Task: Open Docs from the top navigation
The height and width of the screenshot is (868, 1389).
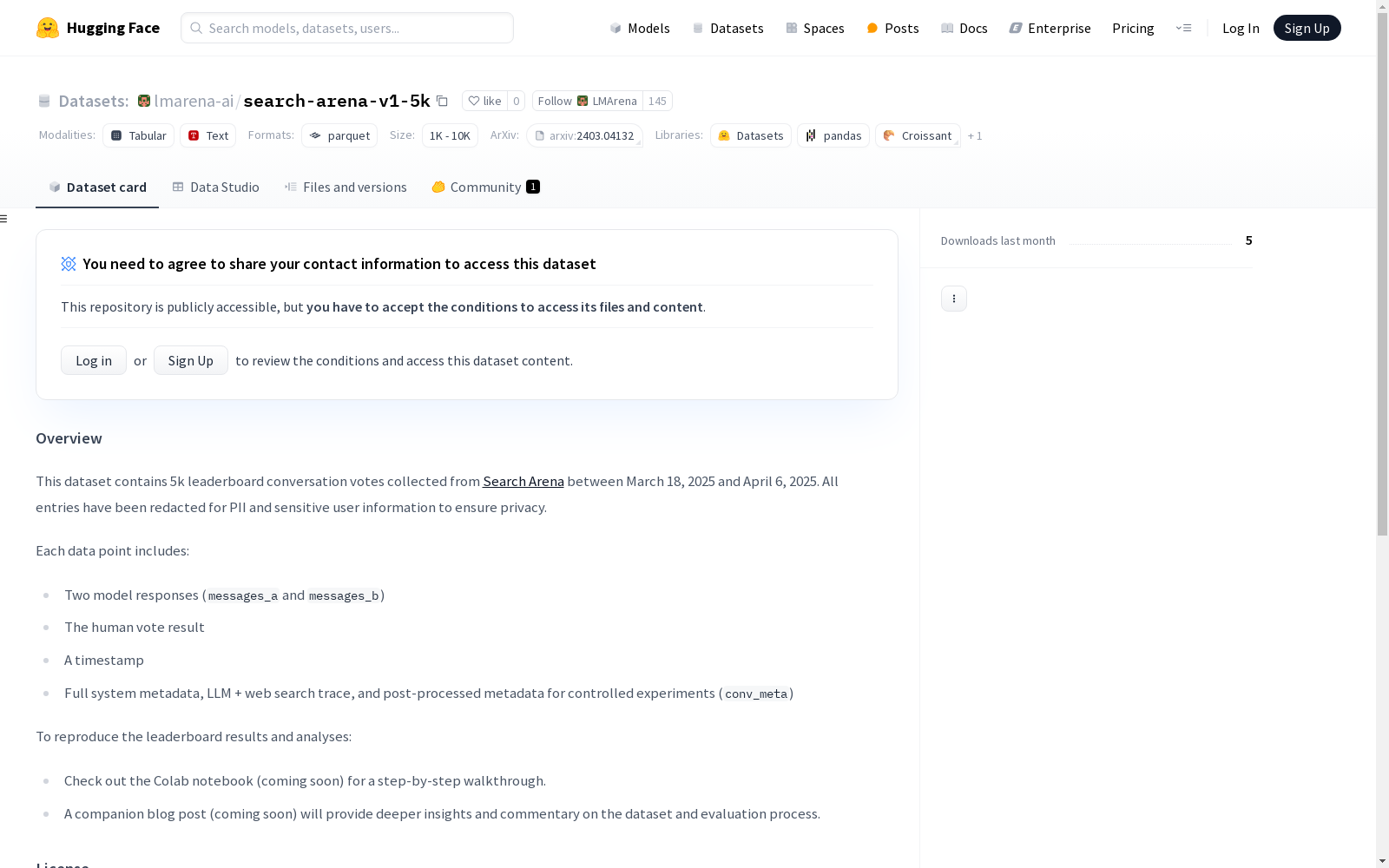Action: click(964, 28)
